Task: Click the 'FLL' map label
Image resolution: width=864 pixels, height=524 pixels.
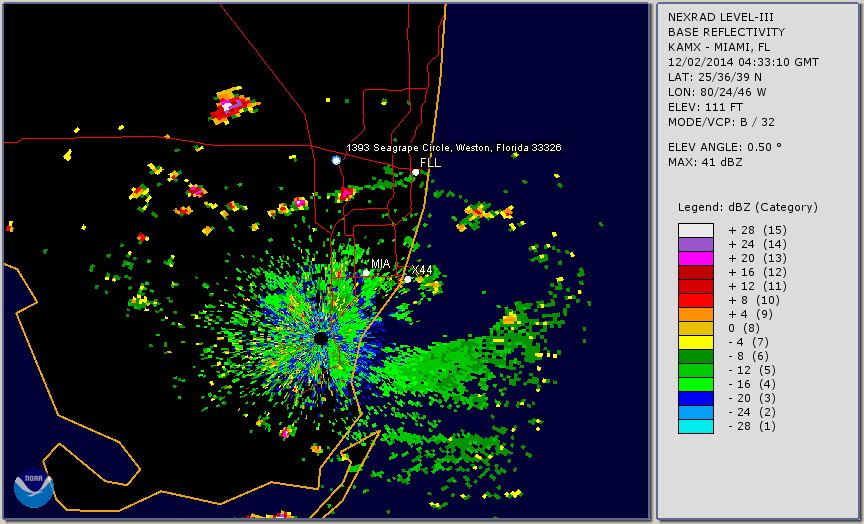Action: (x=430, y=163)
